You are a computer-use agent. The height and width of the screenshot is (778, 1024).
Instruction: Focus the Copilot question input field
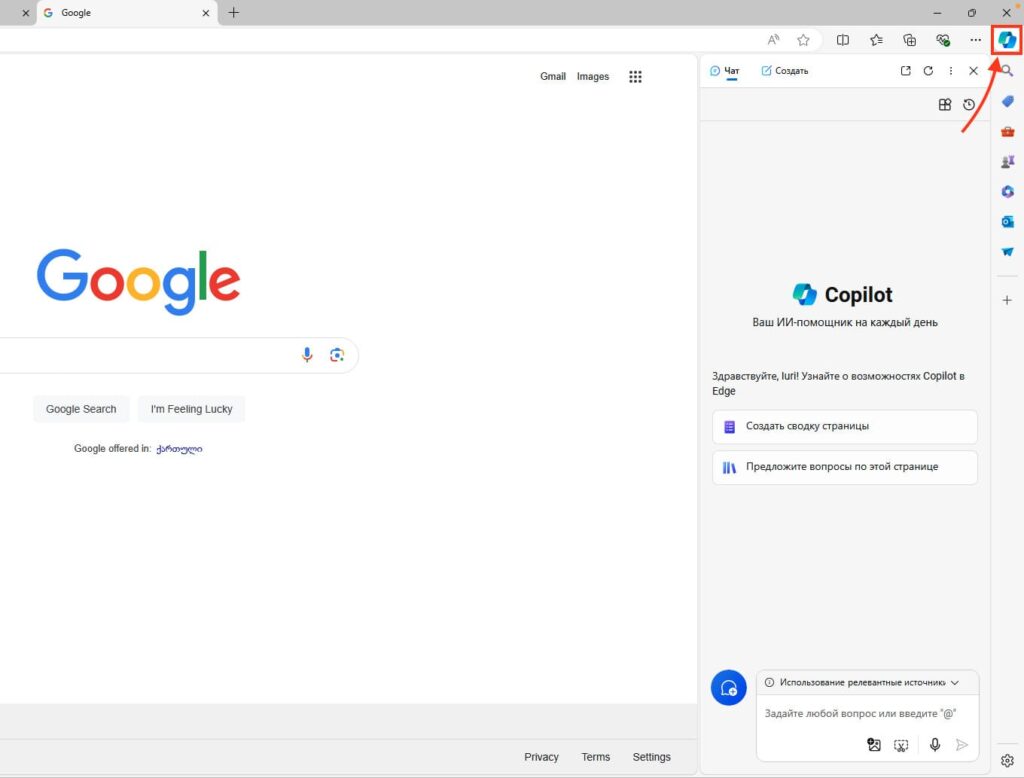tap(860, 713)
